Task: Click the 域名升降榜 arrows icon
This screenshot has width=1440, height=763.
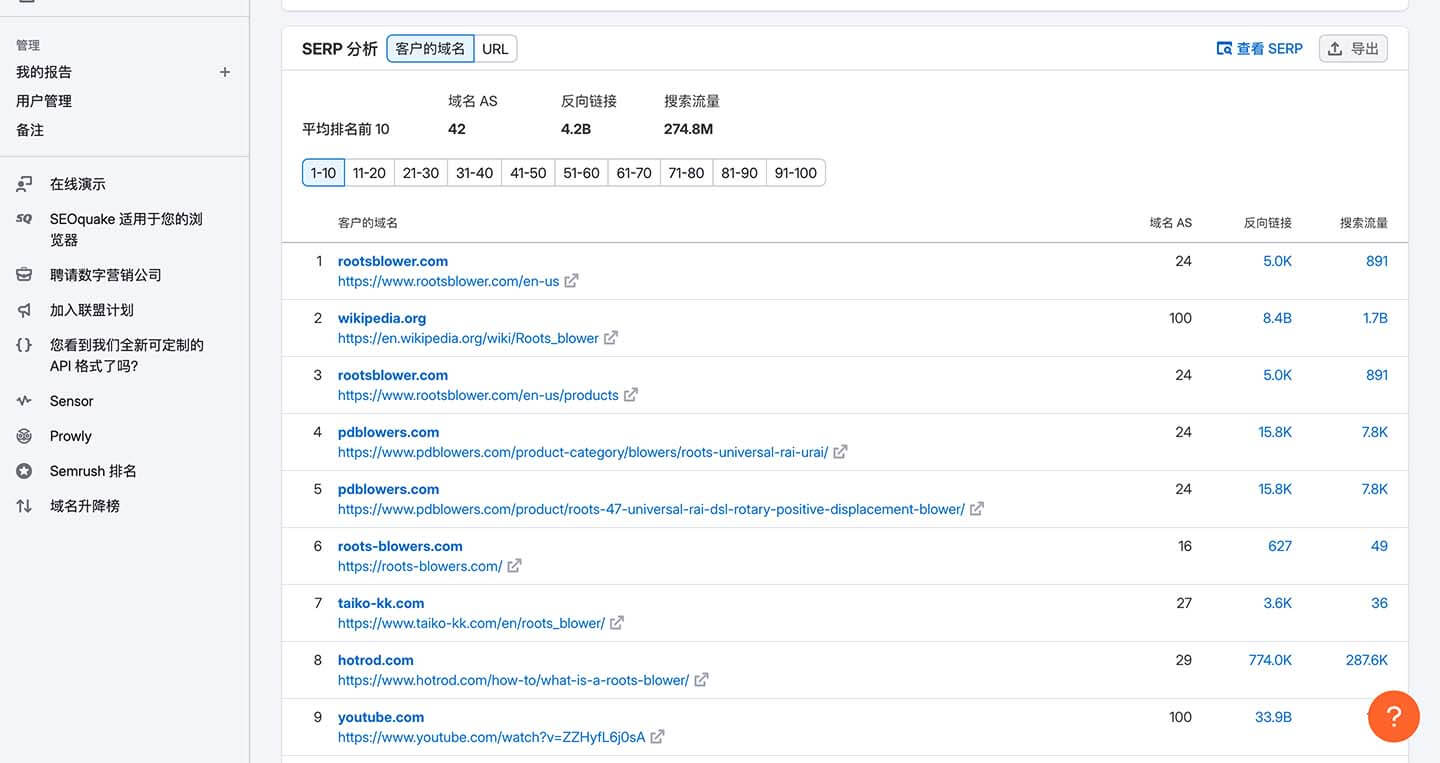Action: pyautogui.click(x=24, y=506)
